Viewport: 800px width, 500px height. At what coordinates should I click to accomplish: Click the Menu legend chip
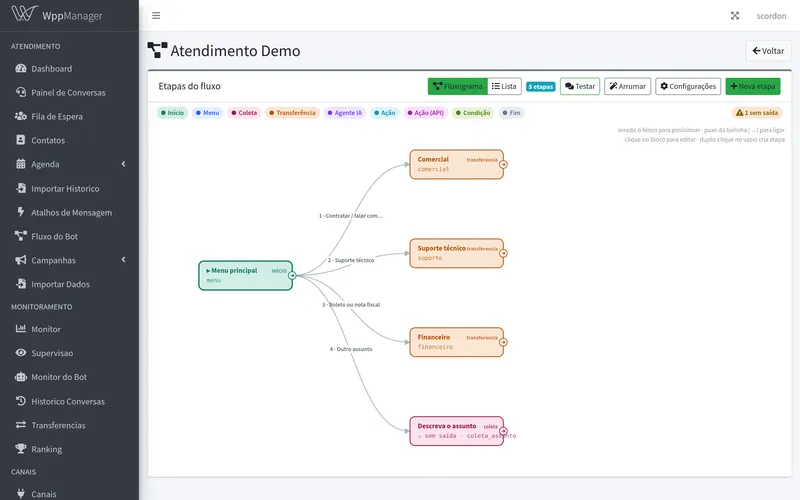(x=208, y=113)
